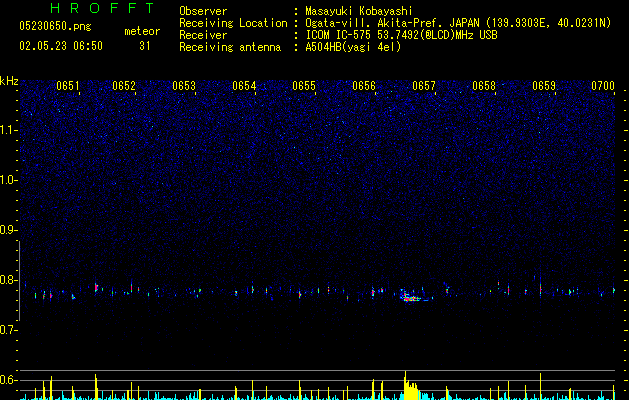Click the 0700 time marker
The image size is (629, 400).
(603, 86)
